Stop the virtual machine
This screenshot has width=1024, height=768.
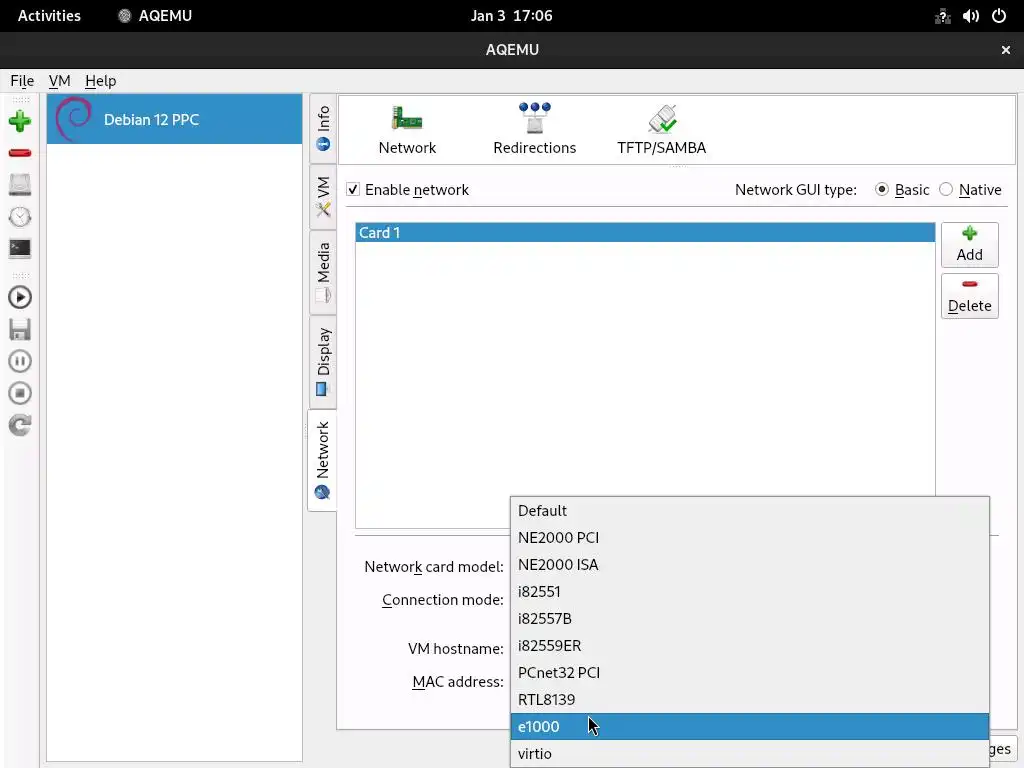pos(20,393)
